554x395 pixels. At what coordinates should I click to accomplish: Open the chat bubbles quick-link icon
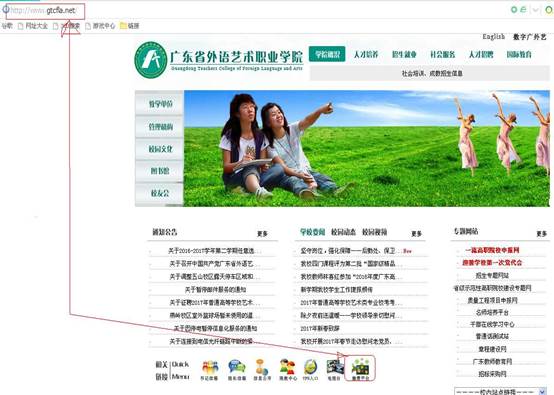(237, 369)
